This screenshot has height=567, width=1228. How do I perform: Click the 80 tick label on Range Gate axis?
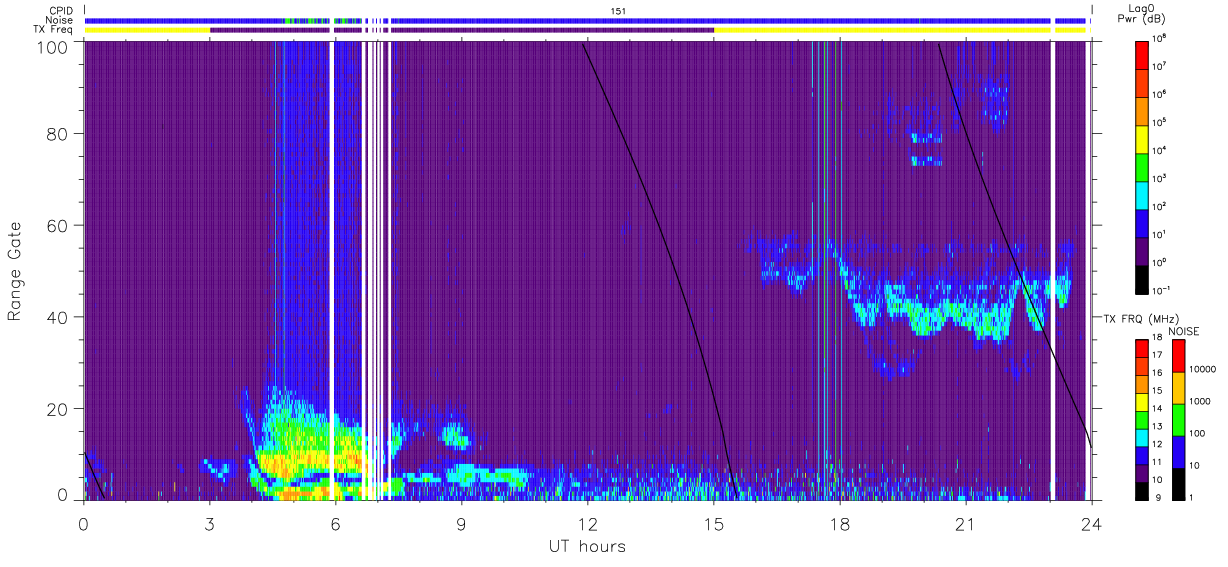pyautogui.click(x=58, y=135)
